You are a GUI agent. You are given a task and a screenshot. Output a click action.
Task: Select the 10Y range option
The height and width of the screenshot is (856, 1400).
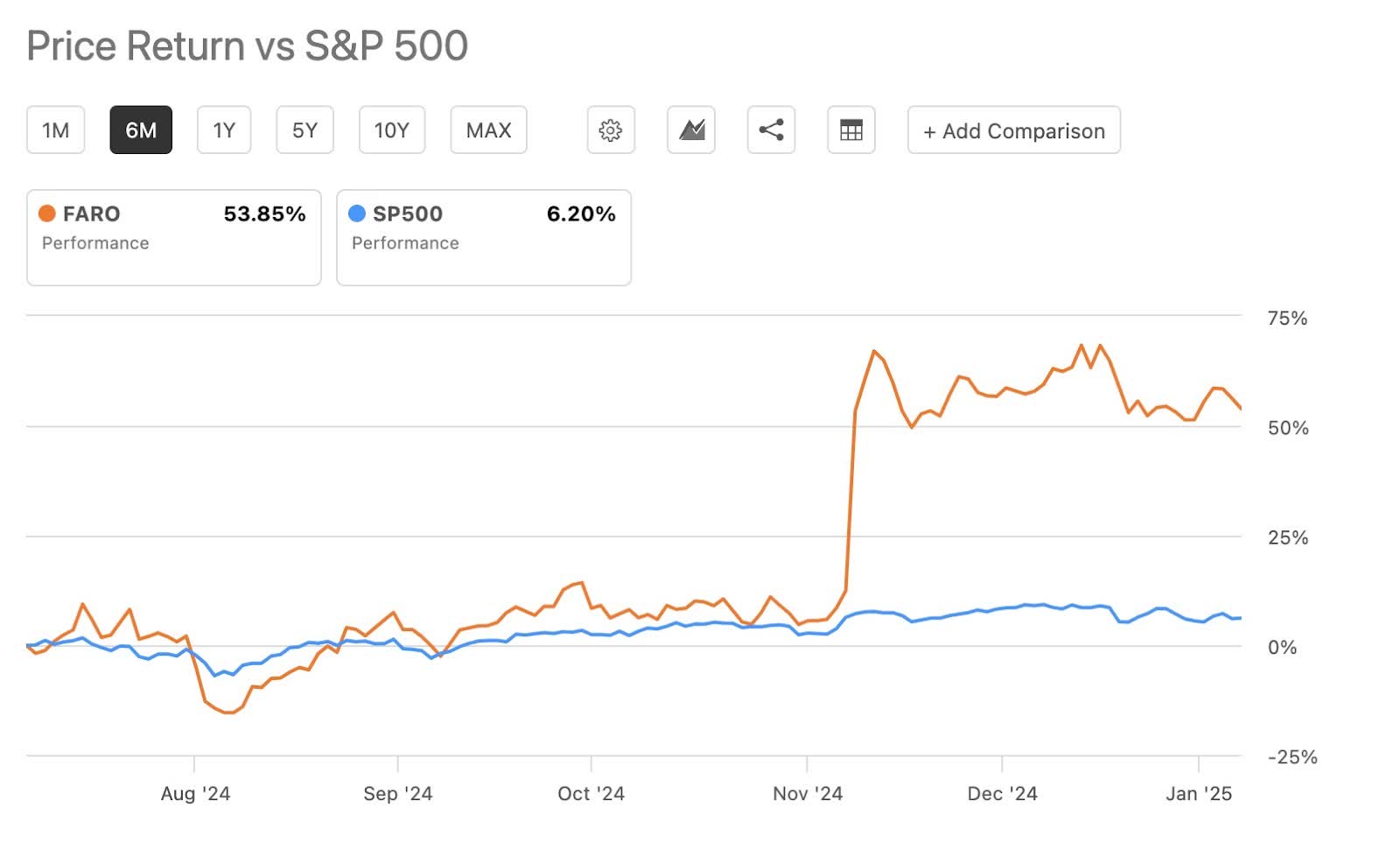click(391, 129)
